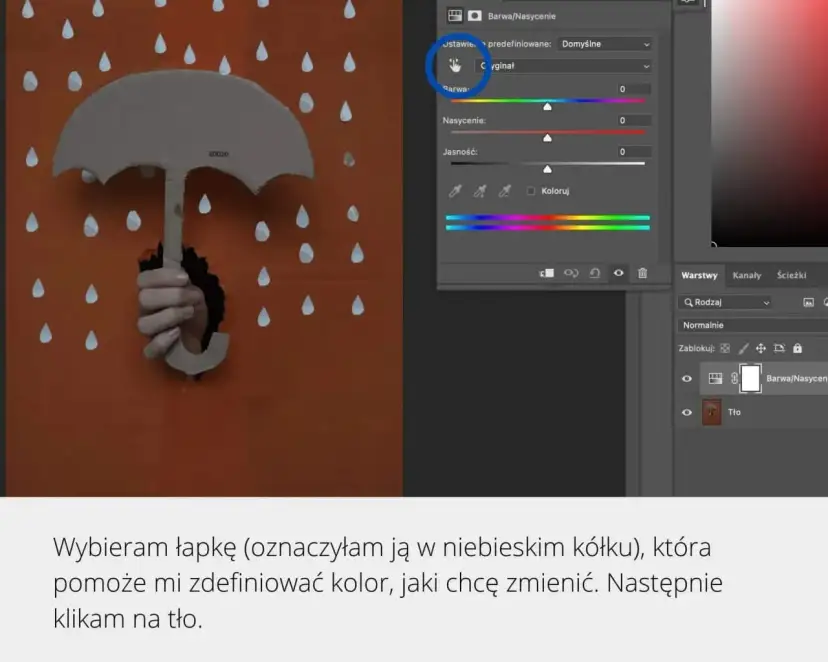Click the reset adjustment defaults arrow icon
This screenshot has height=662, width=828.
[x=596, y=273]
